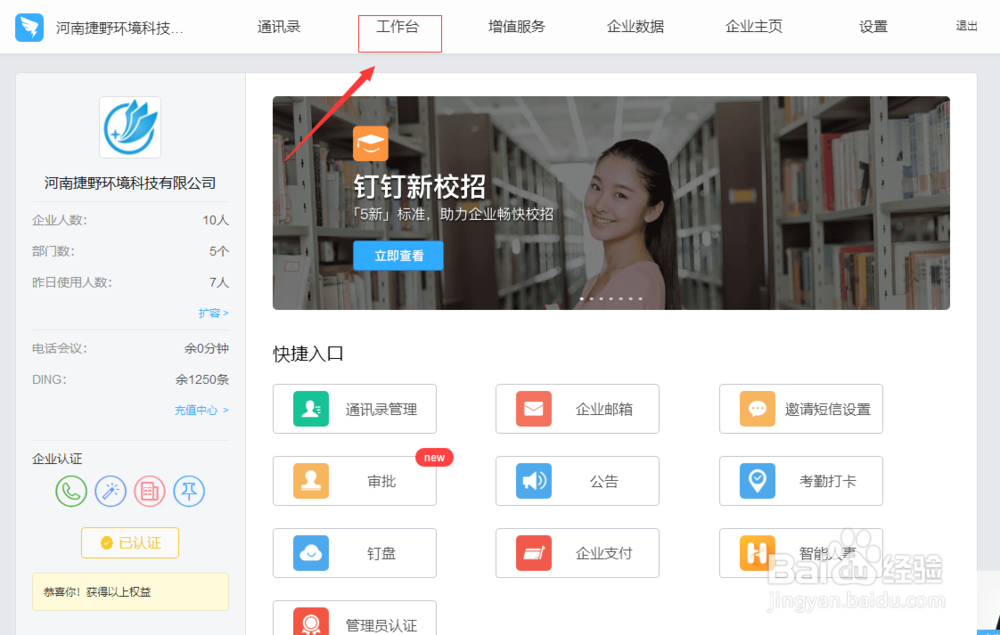1000x635 pixels.
Task: Click the blue cloud icon of 钉盘
Action: (x=311, y=553)
